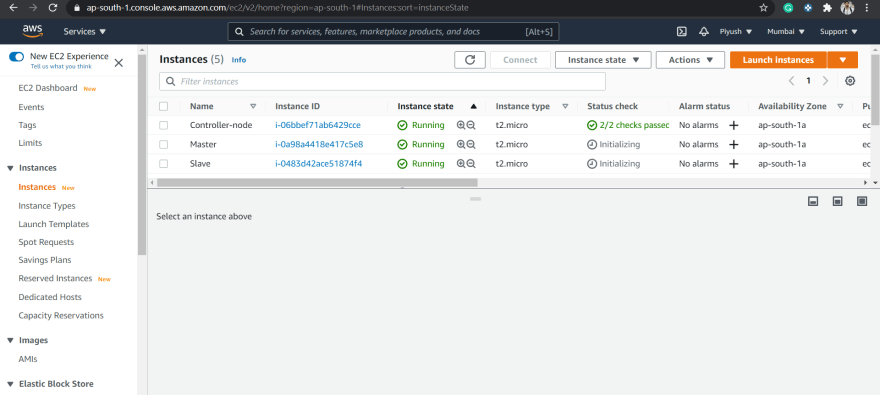The width and height of the screenshot is (880, 395).
Task: Zoom in filter on Controller-node state
Action: [x=461, y=126]
